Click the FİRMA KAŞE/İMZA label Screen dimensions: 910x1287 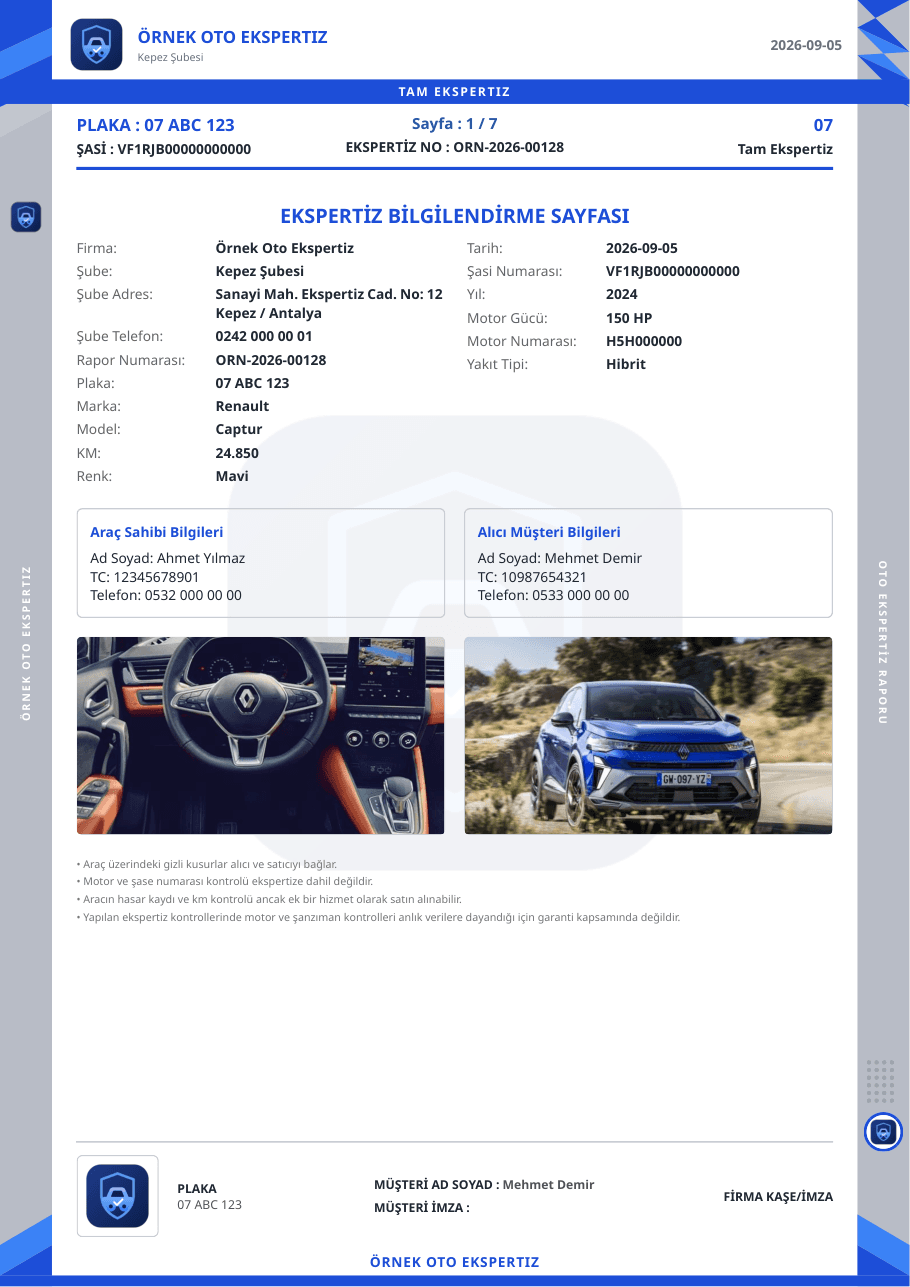[778, 1197]
